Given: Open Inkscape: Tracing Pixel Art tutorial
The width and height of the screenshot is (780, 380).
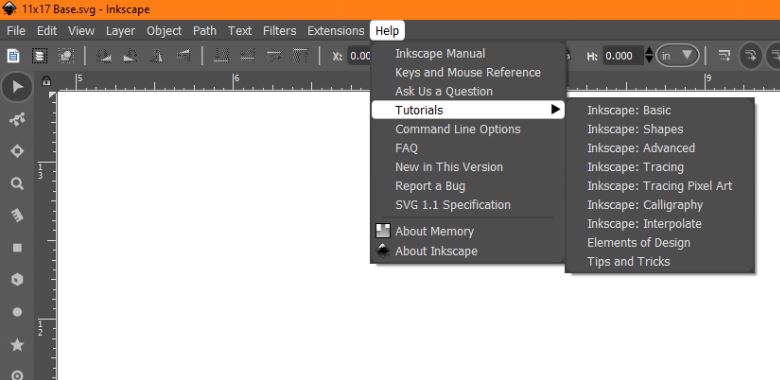Looking at the screenshot, I should (x=660, y=186).
